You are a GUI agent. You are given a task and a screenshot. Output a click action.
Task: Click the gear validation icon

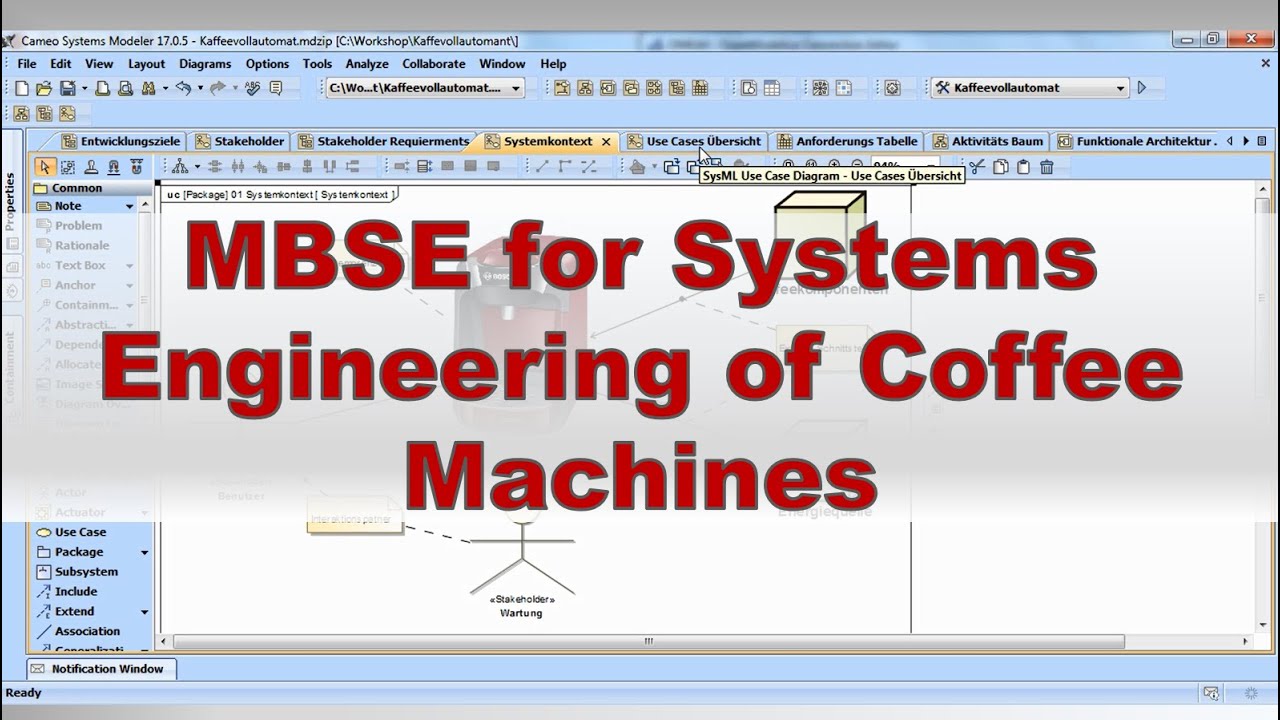[x=893, y=88]
